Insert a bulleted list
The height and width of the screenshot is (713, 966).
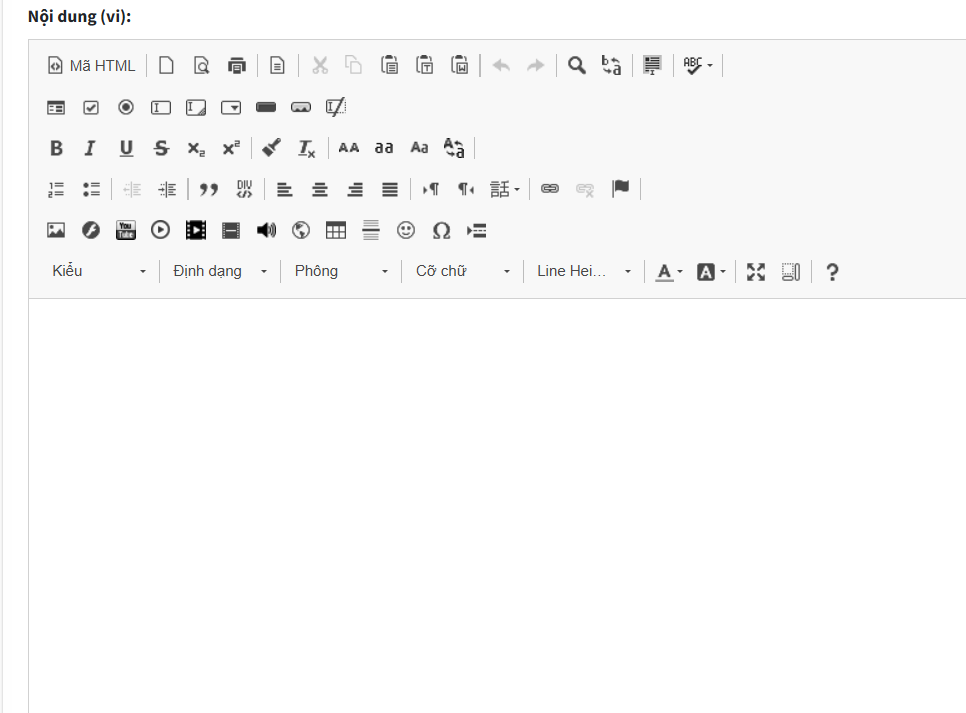click(91, 189)
